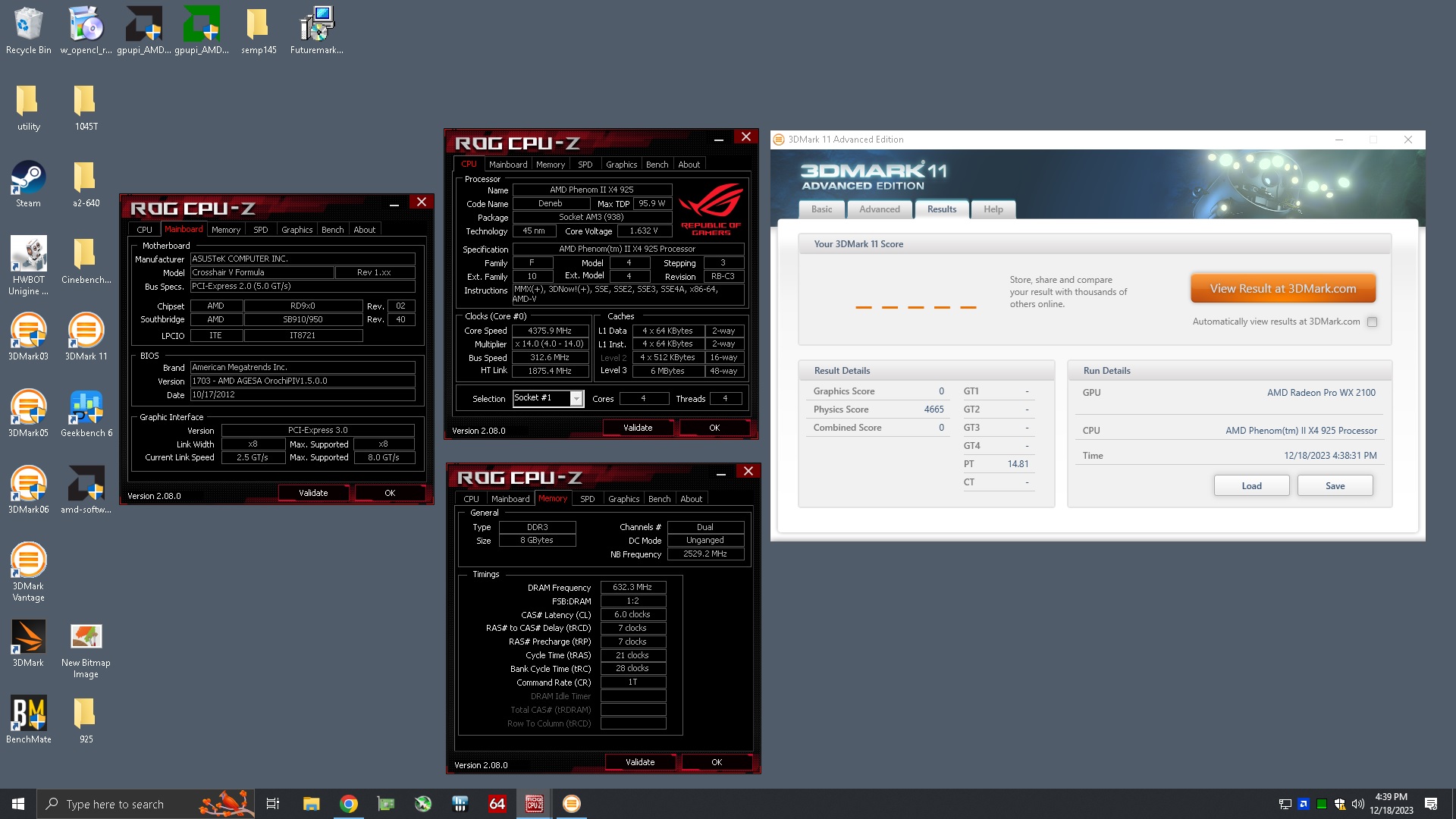Click the Task View taskbar button
The image size is (1456, 819).
click(273, 804)
